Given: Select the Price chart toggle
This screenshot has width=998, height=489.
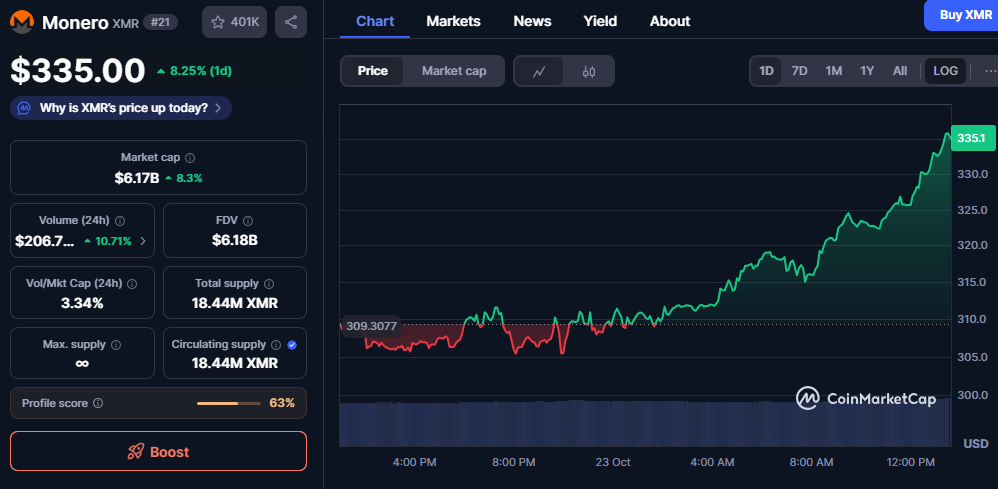Looking at the screenshot, I should (373, 71).
